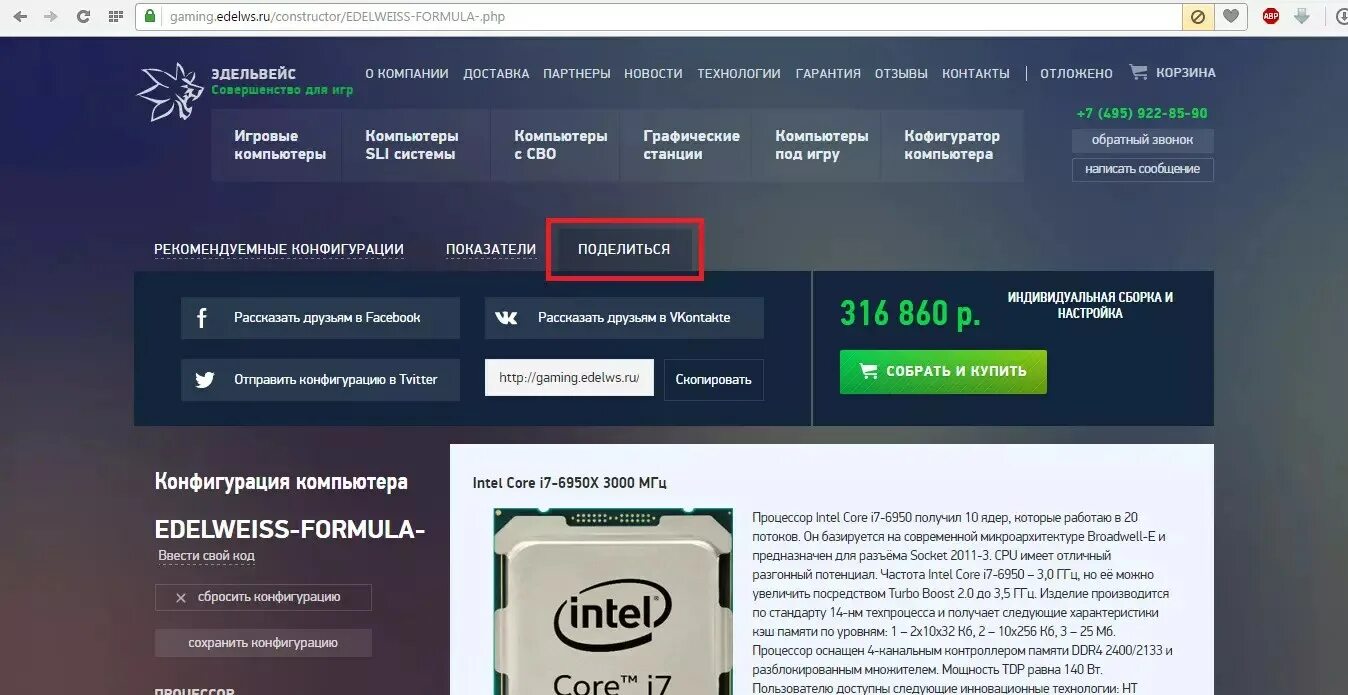This screenshot has height=695, width=1348.
Task: Click Рассказать друзьям в Facebook button
Action: click(x=320, y=318)
